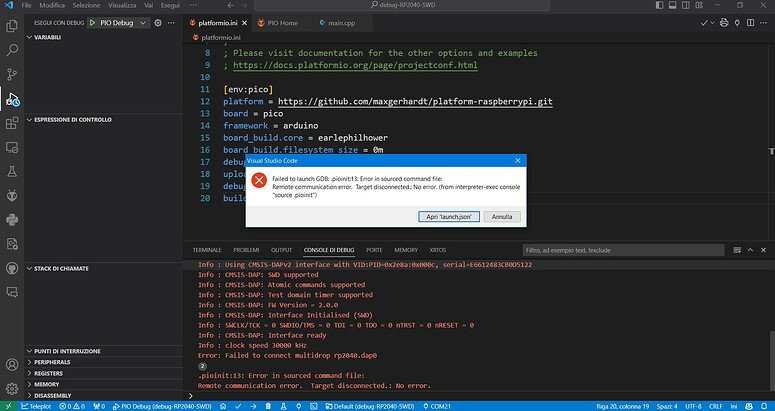Open the Modifica menu
This screenshot has height=411, width=775.
[x=51, y=5]
